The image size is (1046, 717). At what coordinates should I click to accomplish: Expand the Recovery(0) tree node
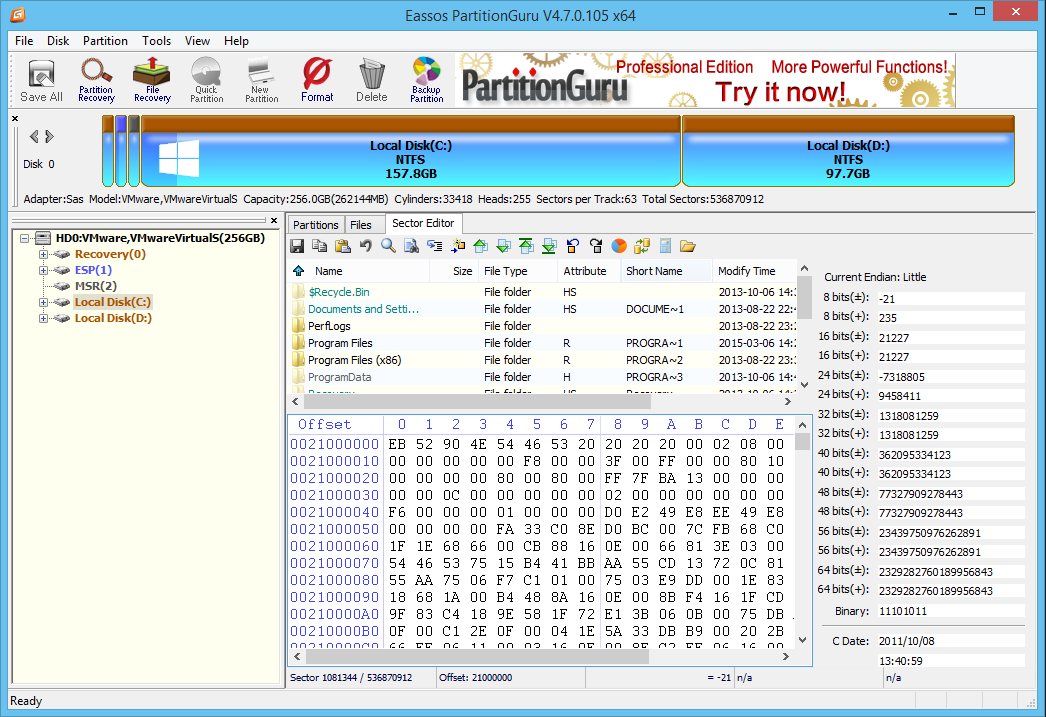pyautogui.click(x=44, y=254)
